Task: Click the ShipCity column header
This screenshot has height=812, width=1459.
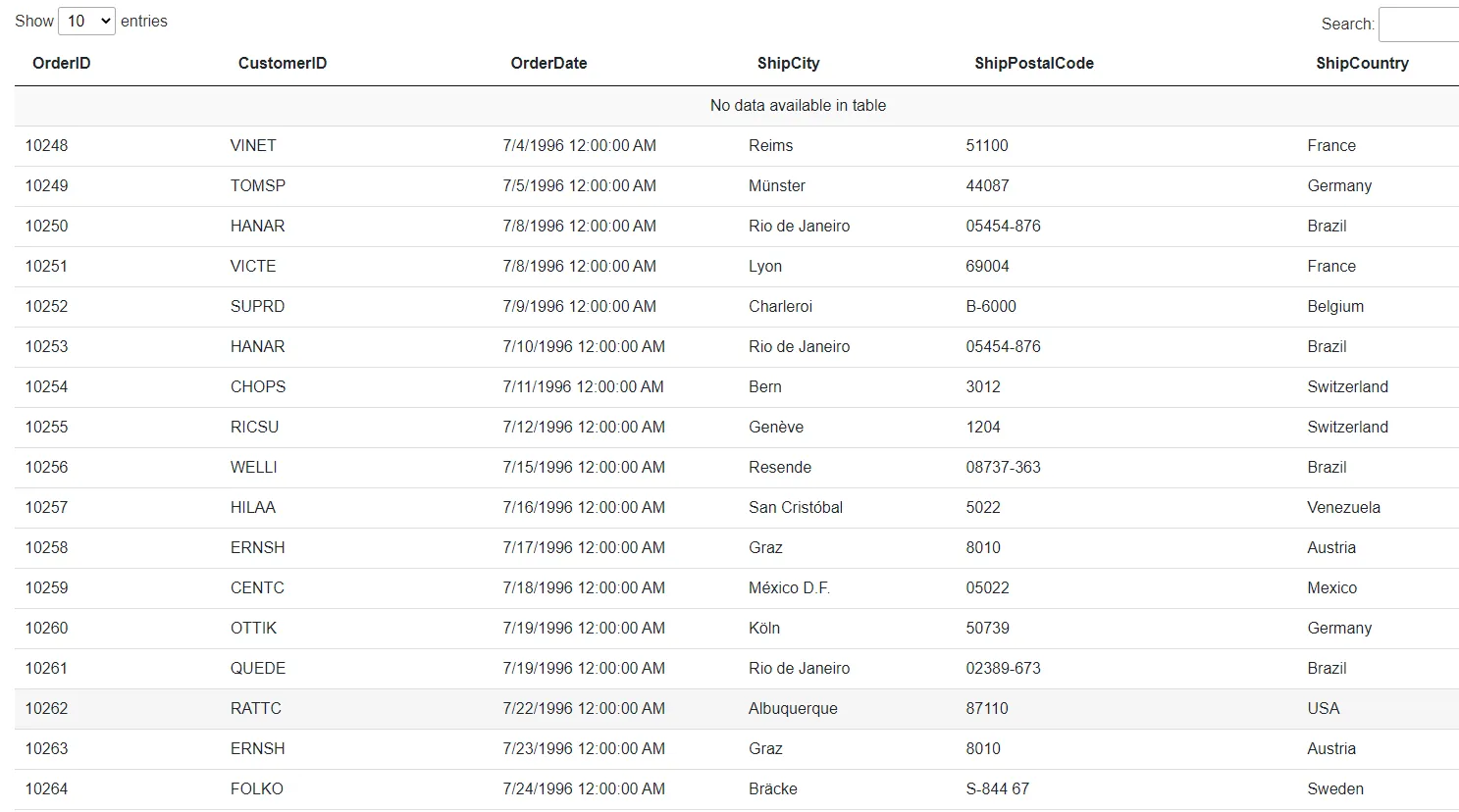Action: click(788, 64)
